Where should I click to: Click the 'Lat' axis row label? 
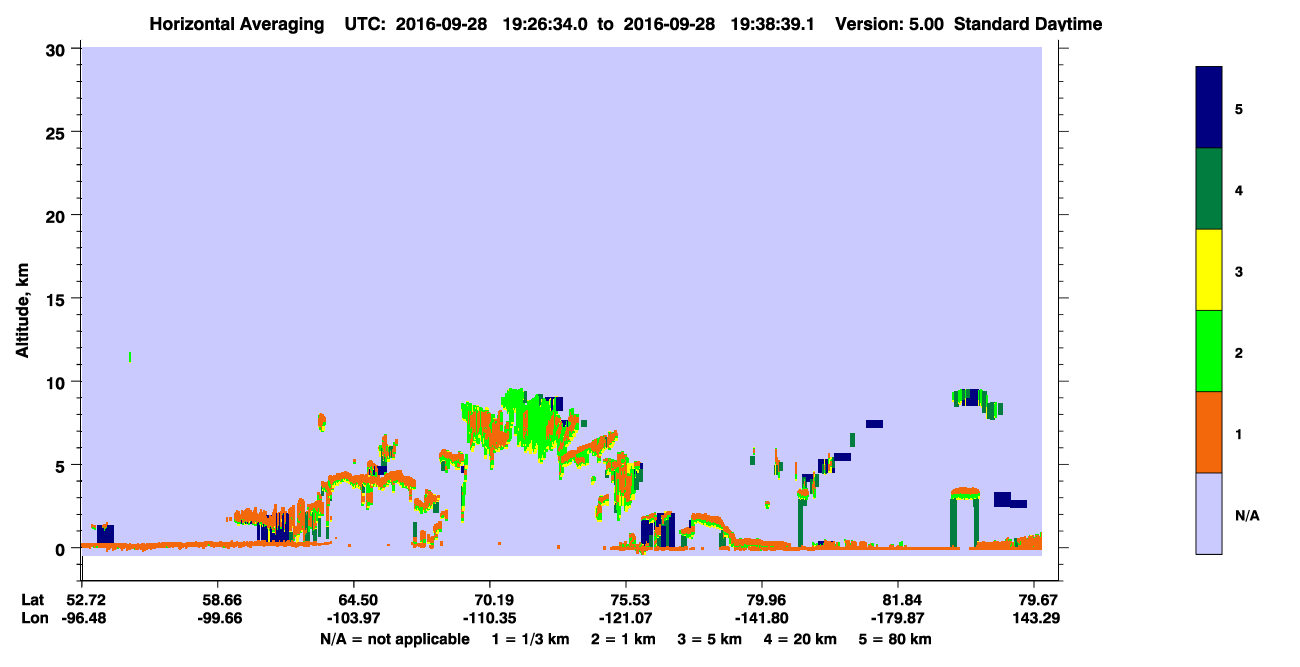coord(33,600)
